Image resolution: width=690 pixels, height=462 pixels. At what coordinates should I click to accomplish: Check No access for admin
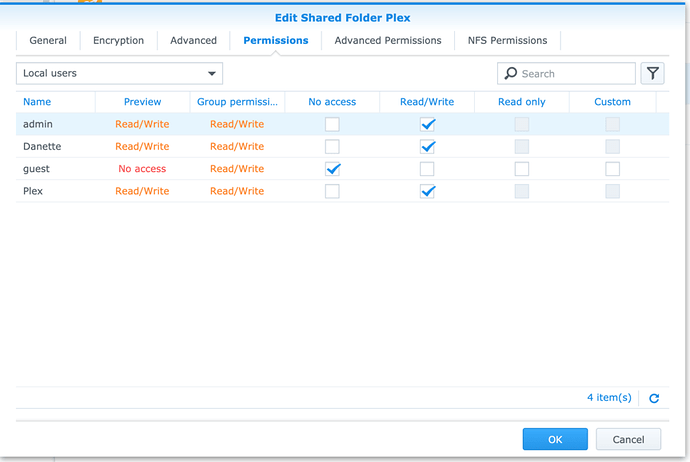(332, 125)
